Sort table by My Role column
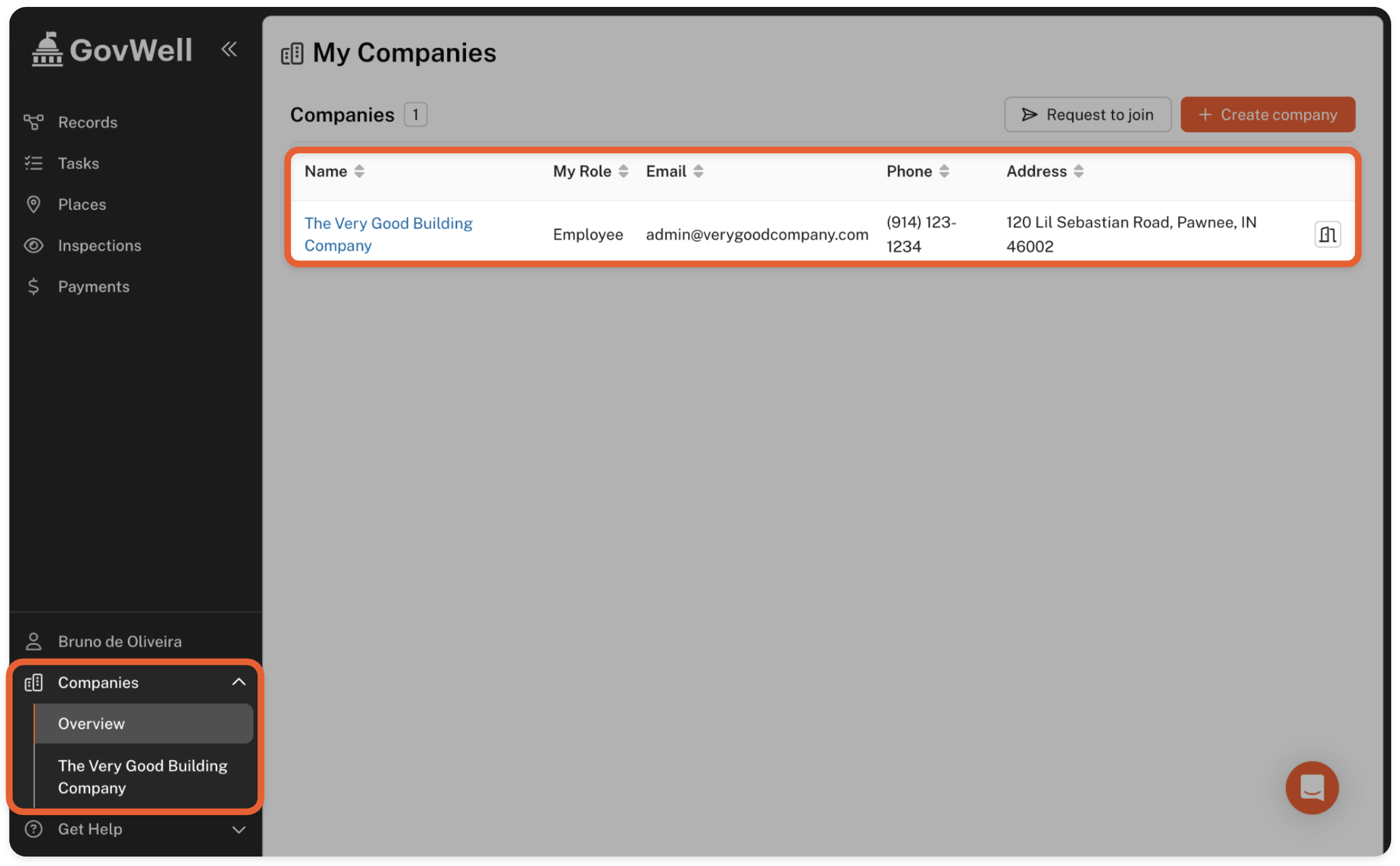This screenshot has height=866, width=1400. click(623, 171)
